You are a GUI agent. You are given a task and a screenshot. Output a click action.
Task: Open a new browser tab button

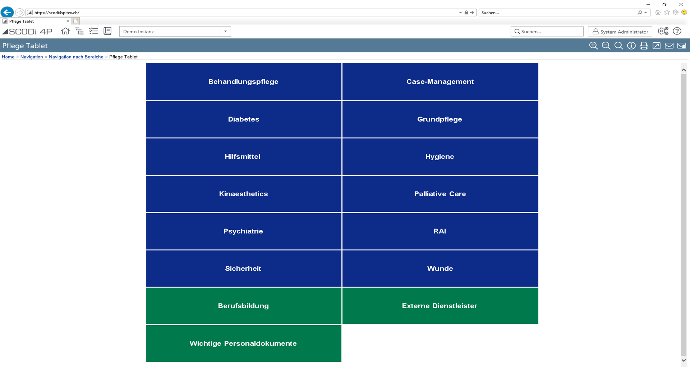(x=76, y=21)
